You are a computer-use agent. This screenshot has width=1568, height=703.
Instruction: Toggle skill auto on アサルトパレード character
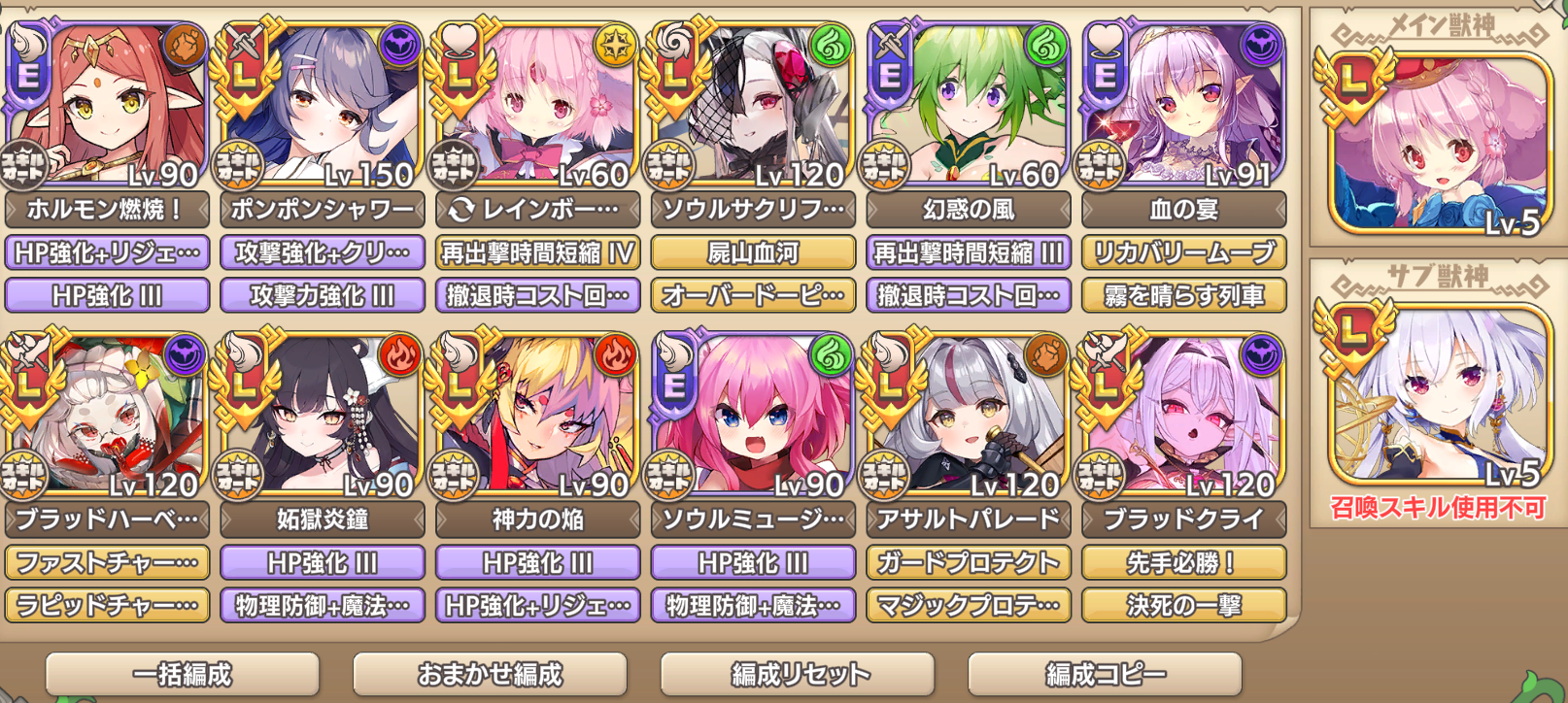(884, 476)
